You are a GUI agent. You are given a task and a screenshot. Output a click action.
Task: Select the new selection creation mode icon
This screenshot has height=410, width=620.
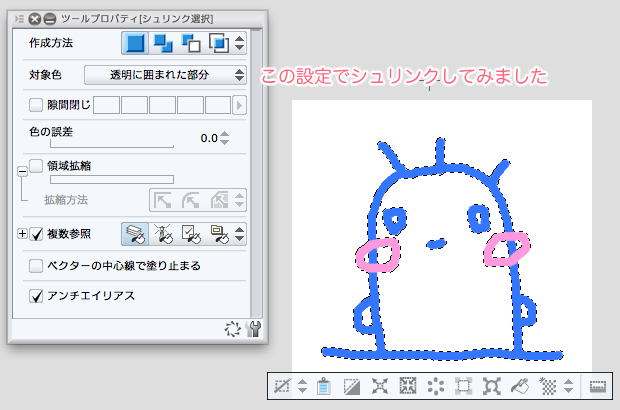(134, 43)
